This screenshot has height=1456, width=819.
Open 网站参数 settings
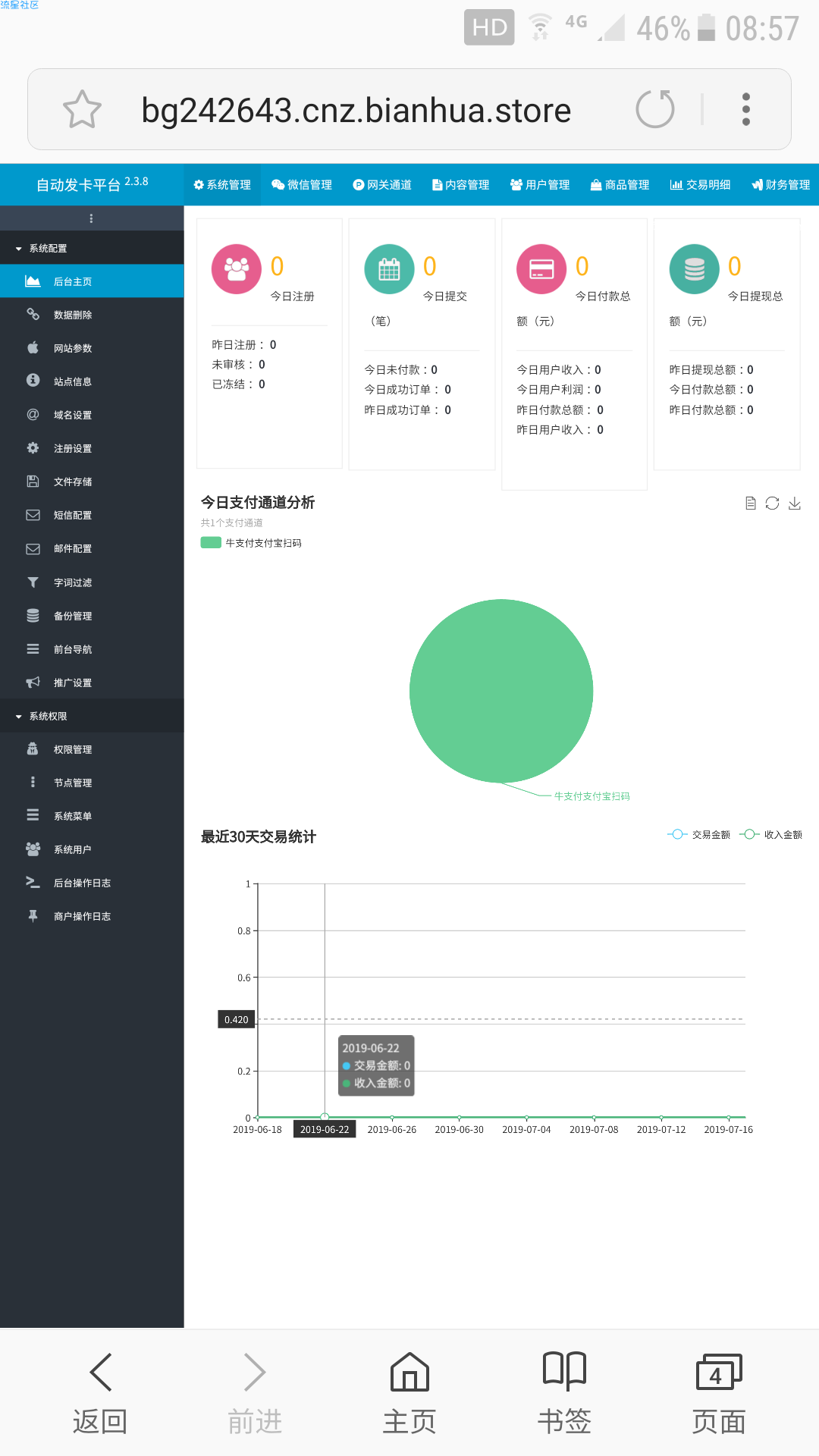click(92, 348)
